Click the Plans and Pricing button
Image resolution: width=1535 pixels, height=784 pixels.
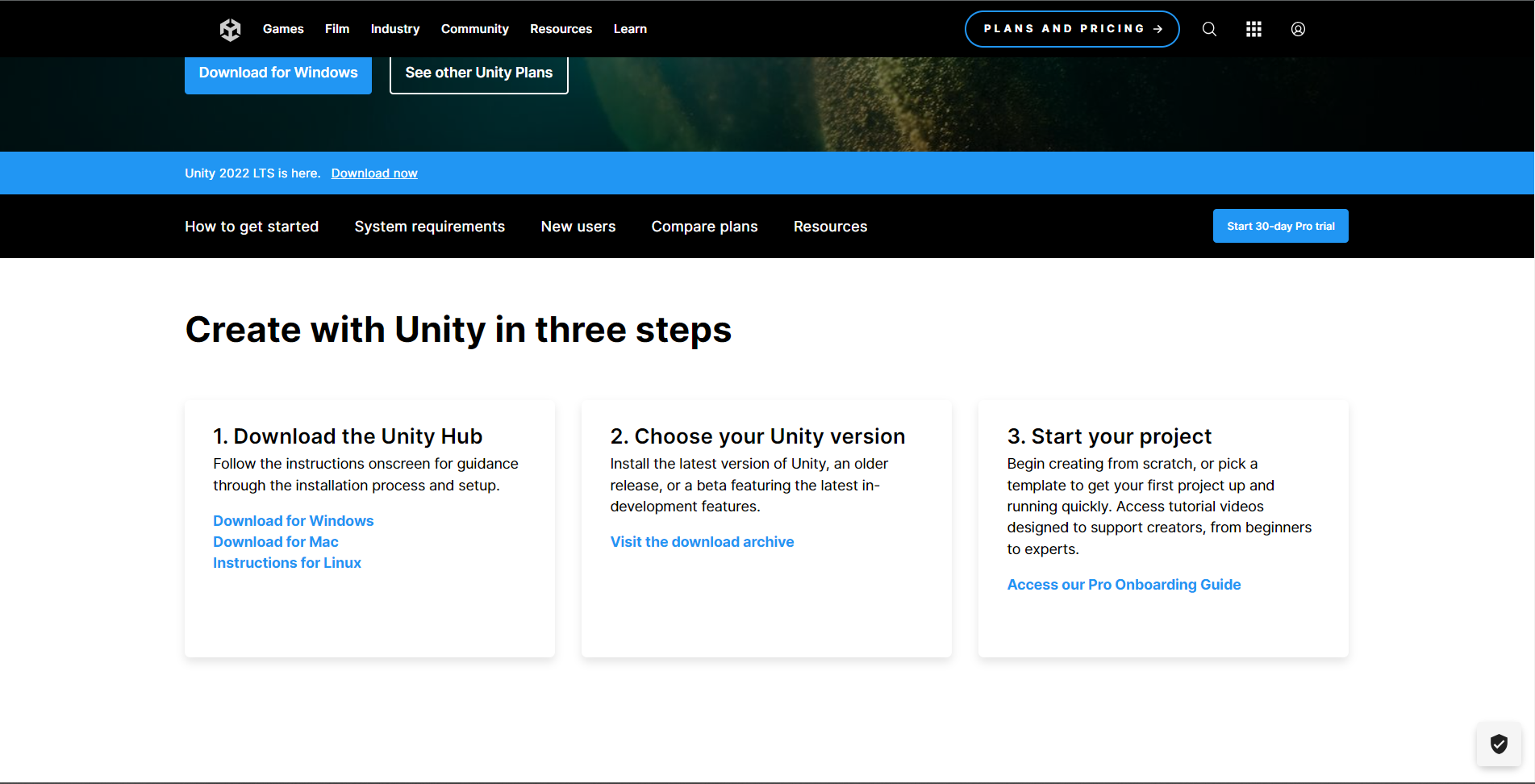(1072, 29)
